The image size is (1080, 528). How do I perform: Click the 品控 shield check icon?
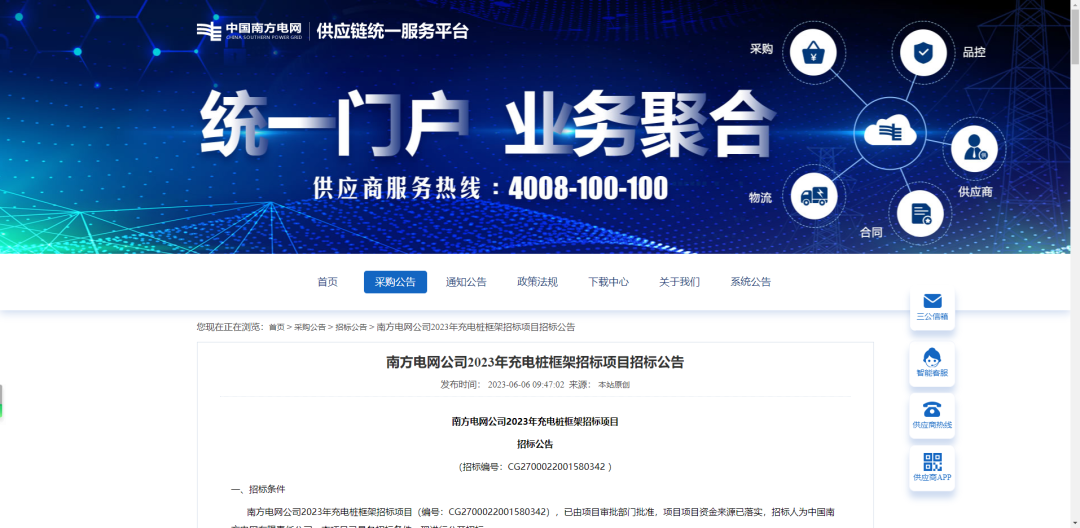point(922,52)
